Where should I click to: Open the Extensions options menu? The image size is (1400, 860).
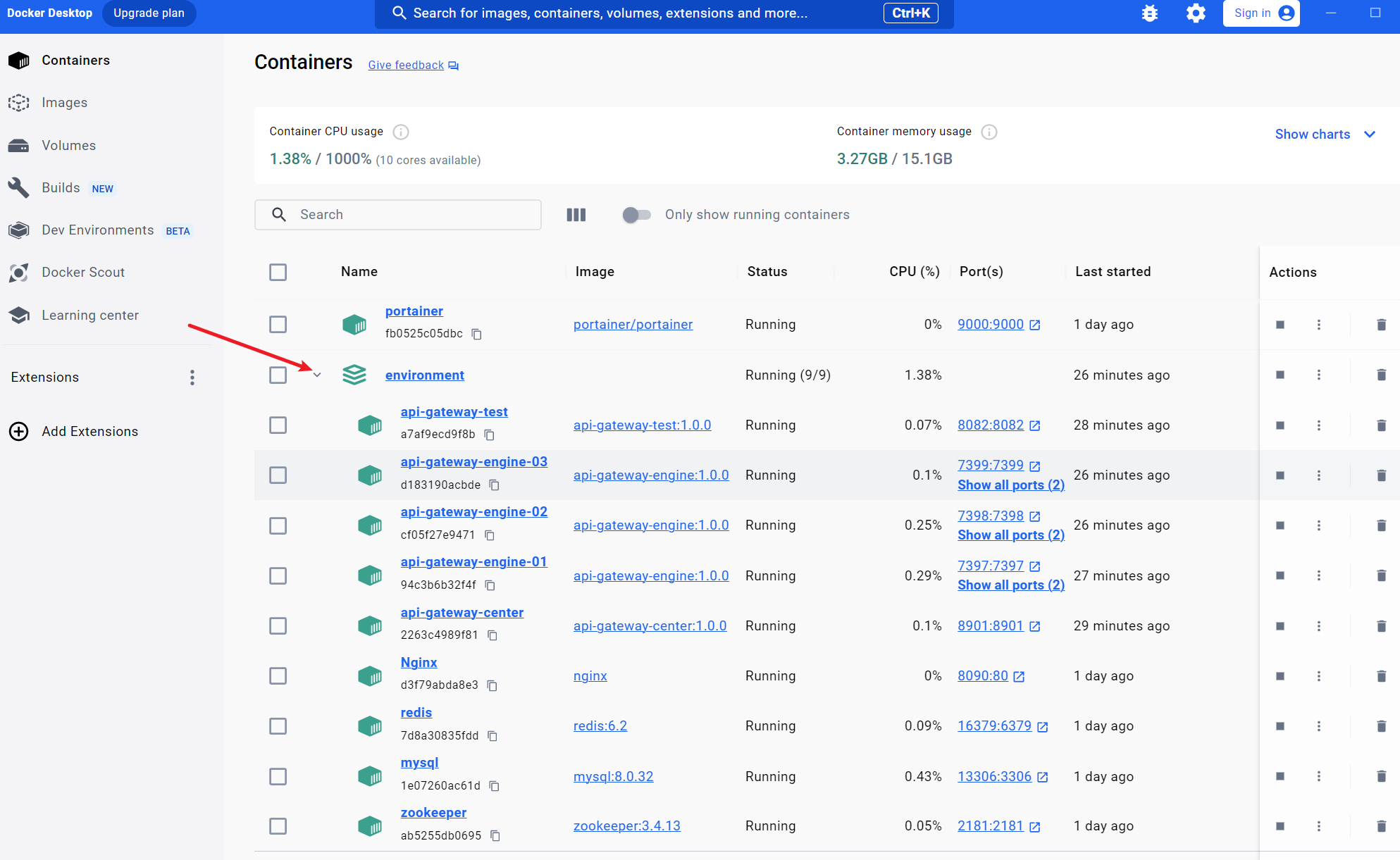click(x=192, y=378)
